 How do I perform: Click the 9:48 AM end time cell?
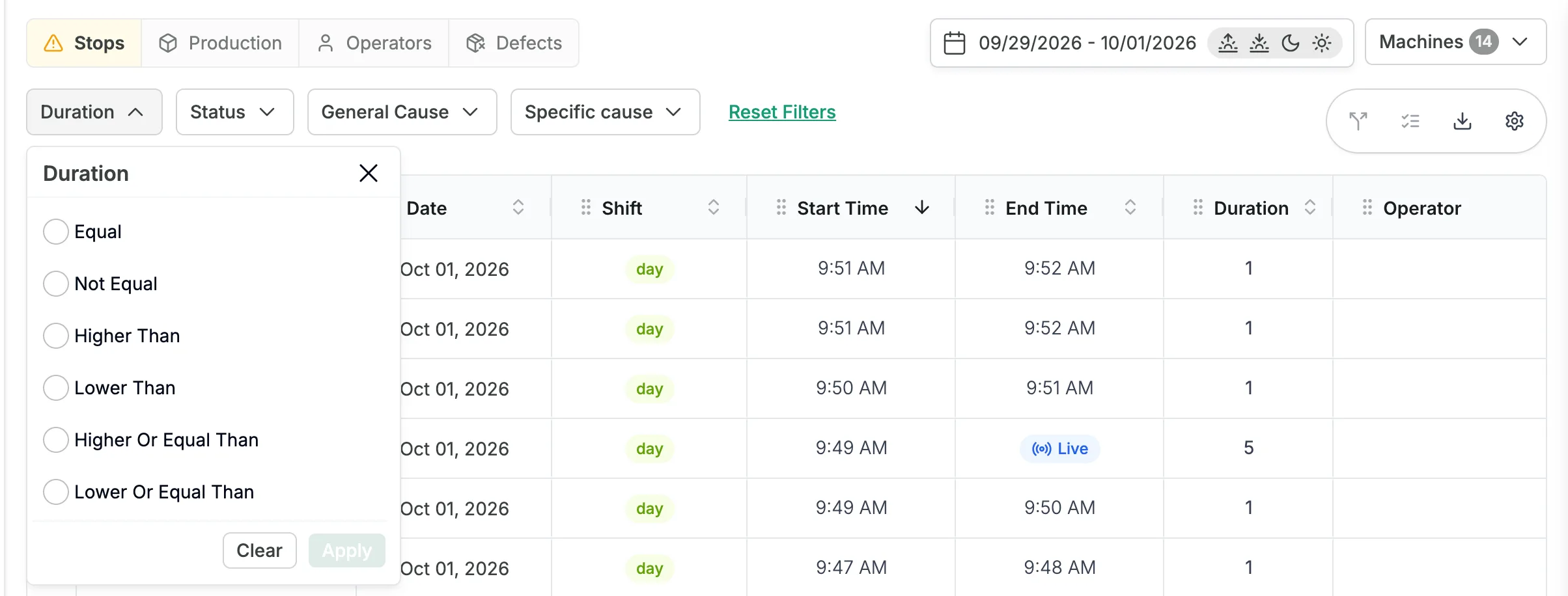(1060, 567)
